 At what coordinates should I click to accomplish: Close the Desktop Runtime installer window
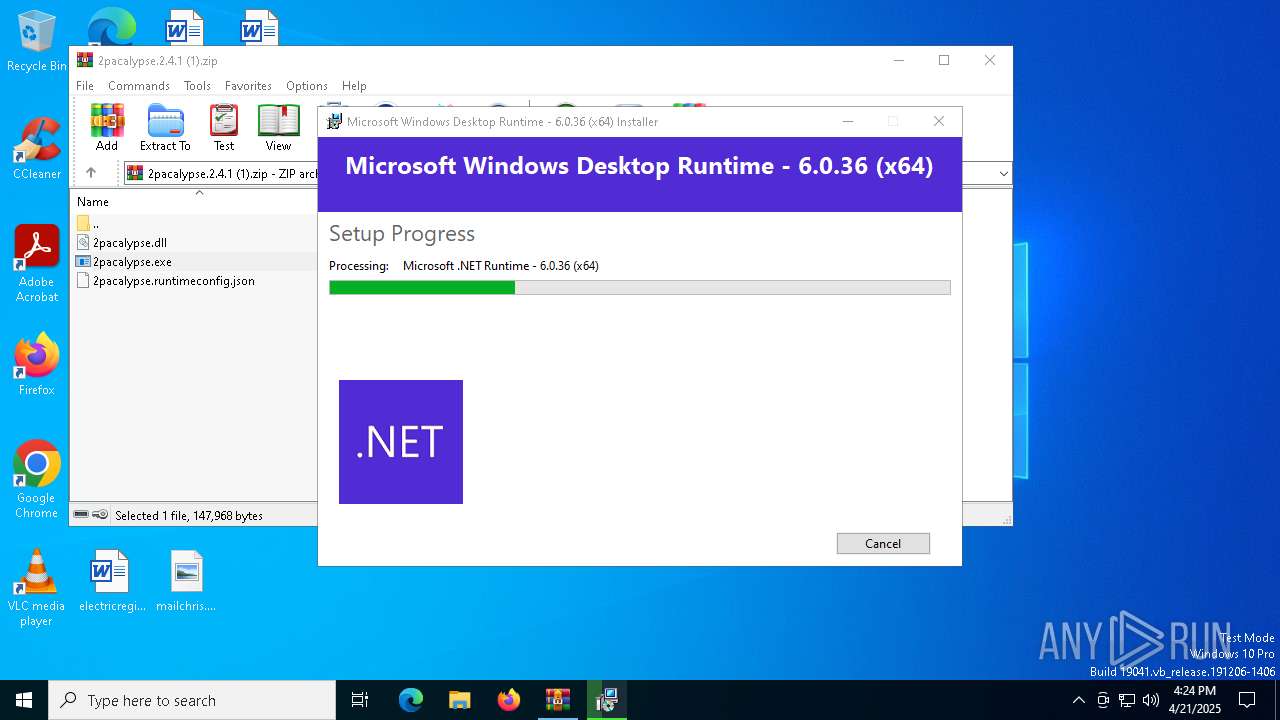(x=938, y=121)
